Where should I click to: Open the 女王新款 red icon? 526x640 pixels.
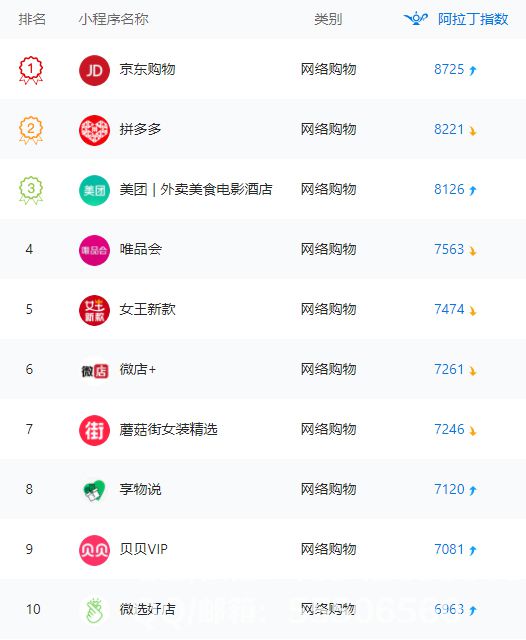(x=94, y=310)
